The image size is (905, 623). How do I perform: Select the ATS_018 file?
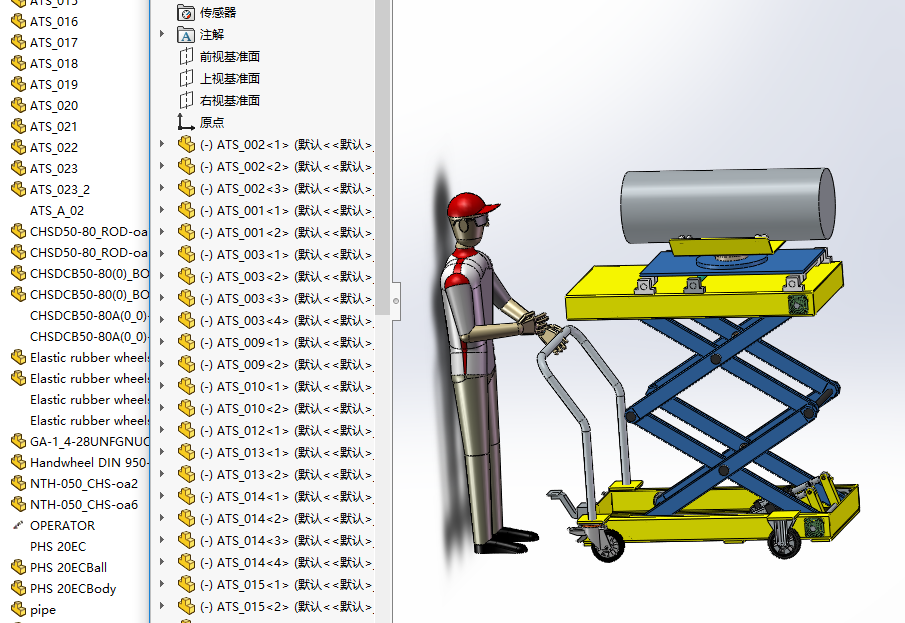pos(54,64)
